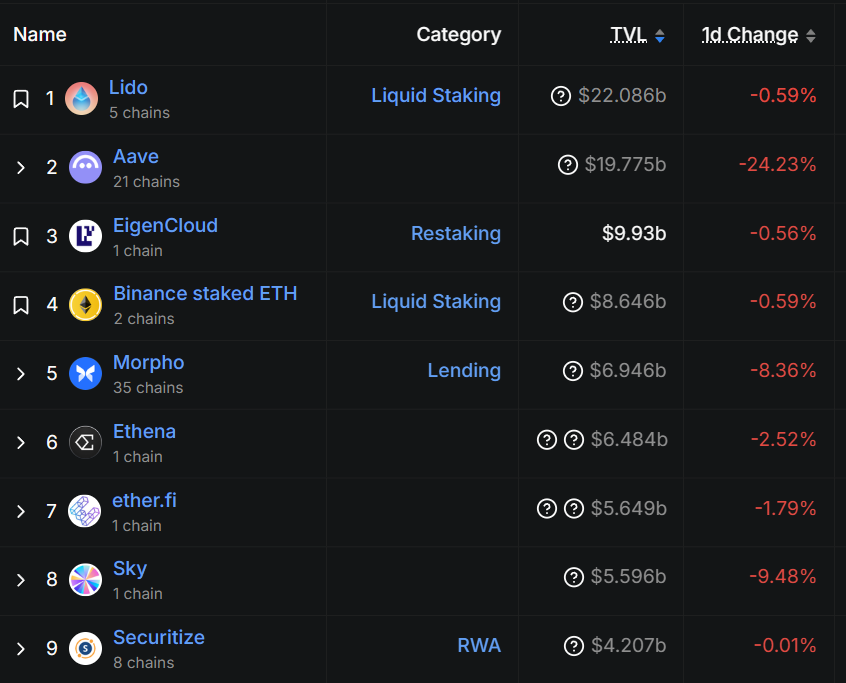This screenshot has height=683, width=846.
Task: Click the -2.52% change value
Action: point(783,440)
